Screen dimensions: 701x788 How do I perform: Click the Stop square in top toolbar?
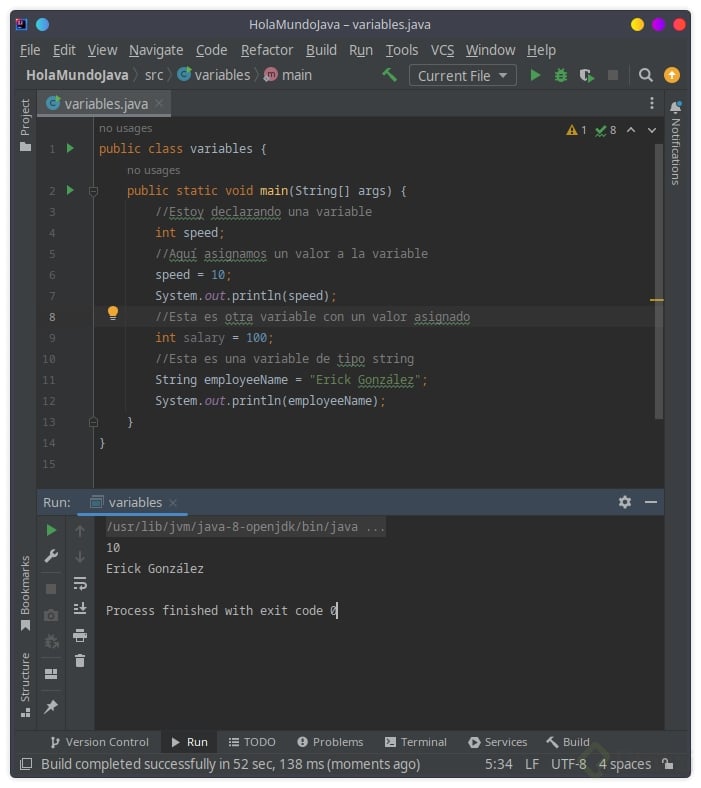point(613,75)
